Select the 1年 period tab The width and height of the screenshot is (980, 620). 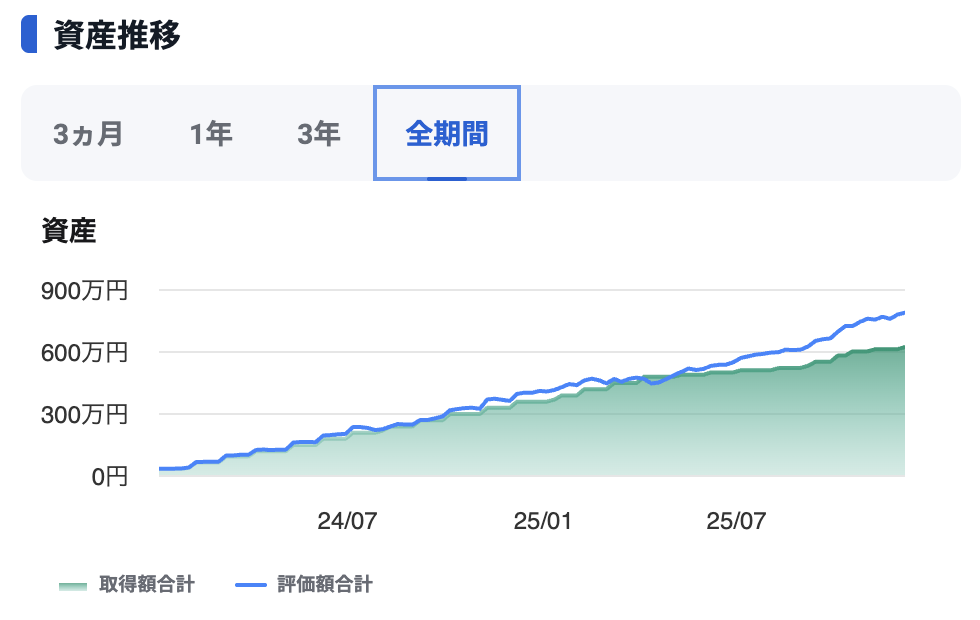coord(211,134)
